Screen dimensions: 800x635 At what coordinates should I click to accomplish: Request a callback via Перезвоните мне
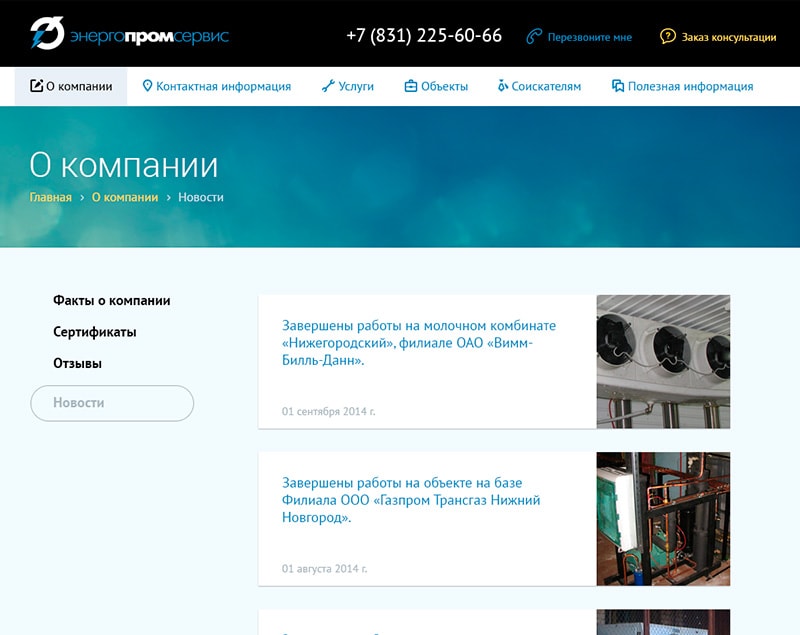[589, 37]
